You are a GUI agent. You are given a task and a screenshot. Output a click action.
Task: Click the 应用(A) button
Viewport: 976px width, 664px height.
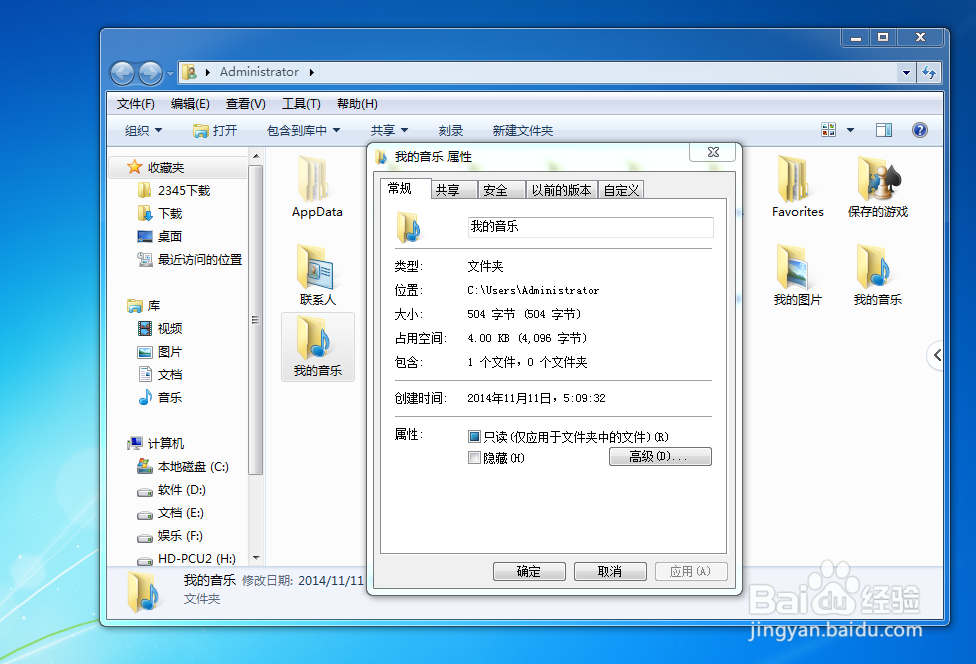(691, 571)
